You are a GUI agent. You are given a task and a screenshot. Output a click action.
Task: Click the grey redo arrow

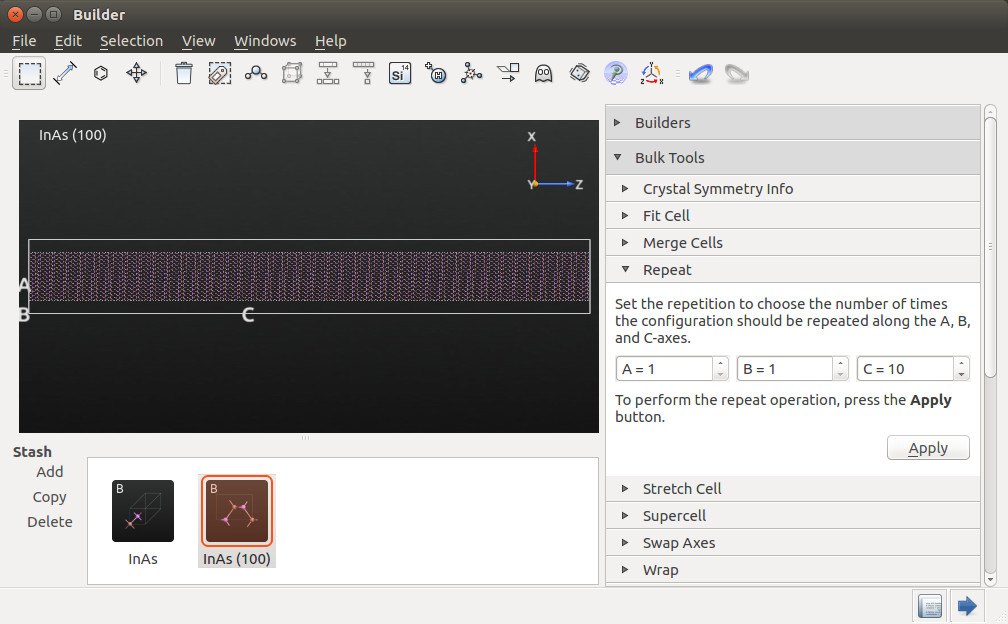coord(737,73)
